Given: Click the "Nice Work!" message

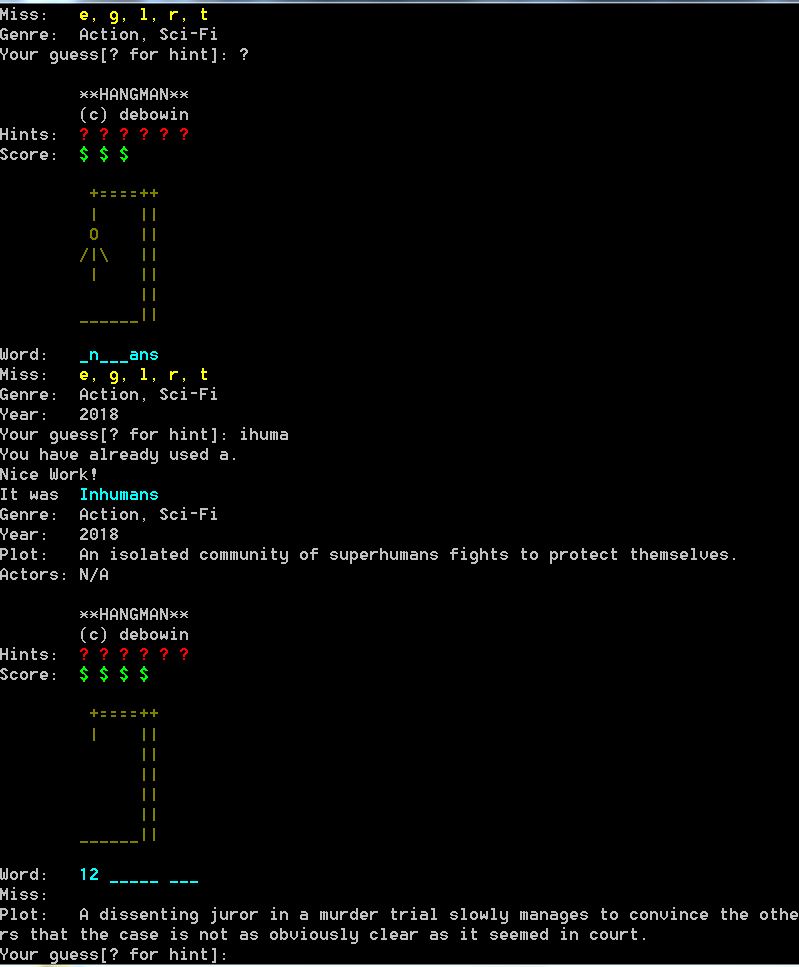Looking at the screenshot, I should 49,475.
